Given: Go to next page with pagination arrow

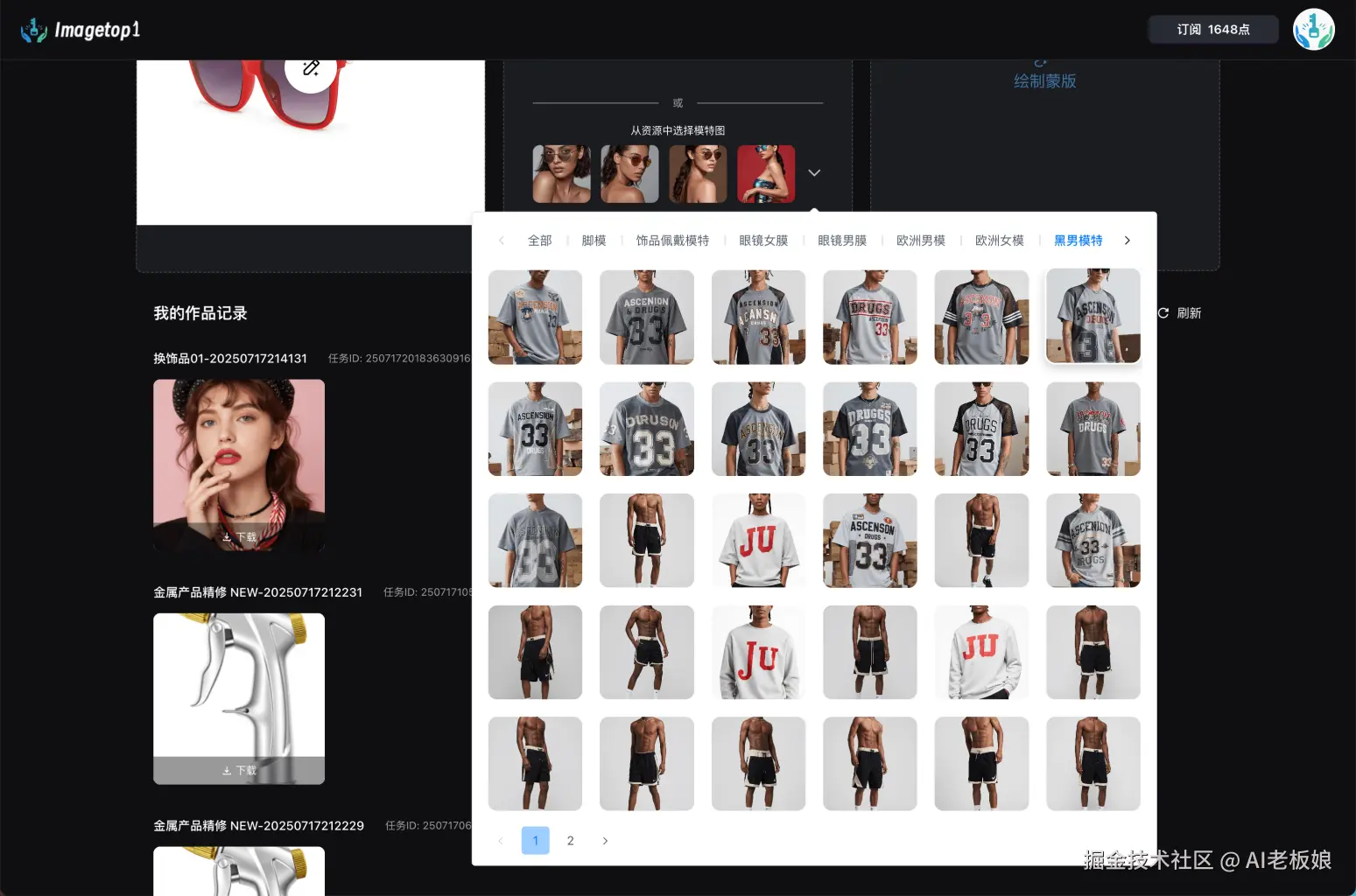Looking at the screenshot, I should (x=605, y=841).
